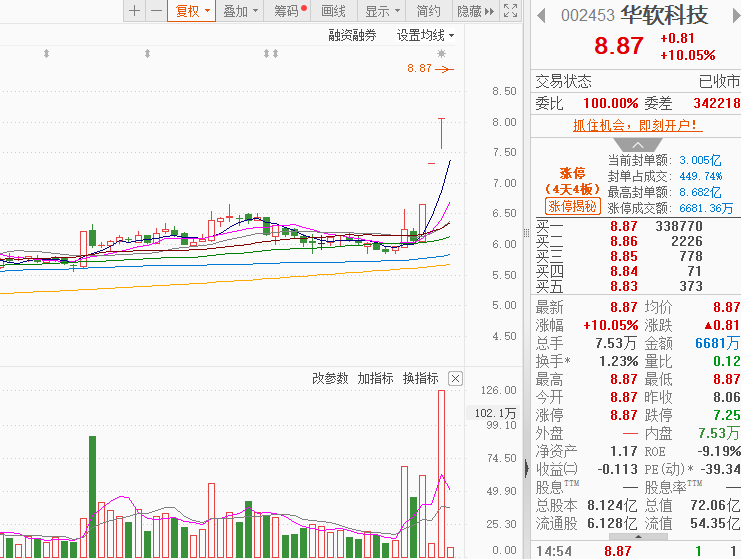Go to next stock arrow
Image resolution: width=741 pixels, height=559 pixels.
[736, 16]
